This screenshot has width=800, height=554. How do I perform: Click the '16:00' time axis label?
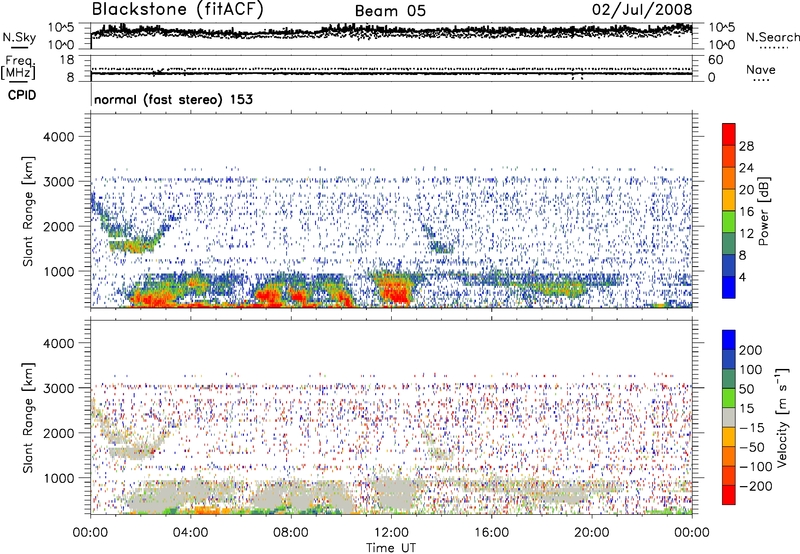point(491,533)
